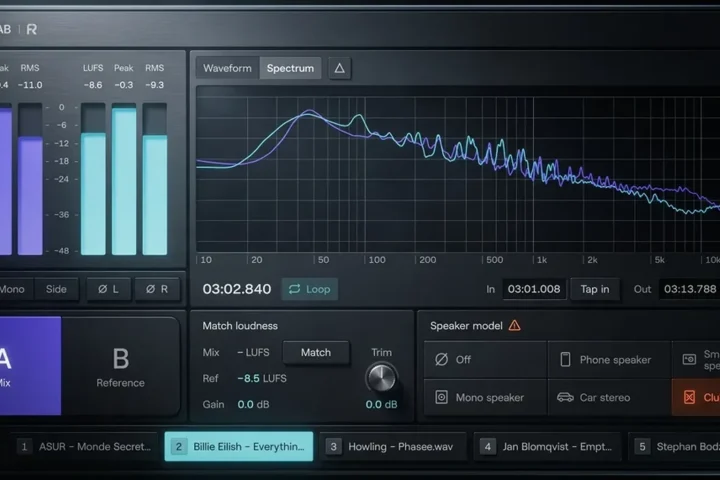The width and height of the screenshot is (720, 480).
Task: Toggle the delta triangle view button
Action: point(339,68)
